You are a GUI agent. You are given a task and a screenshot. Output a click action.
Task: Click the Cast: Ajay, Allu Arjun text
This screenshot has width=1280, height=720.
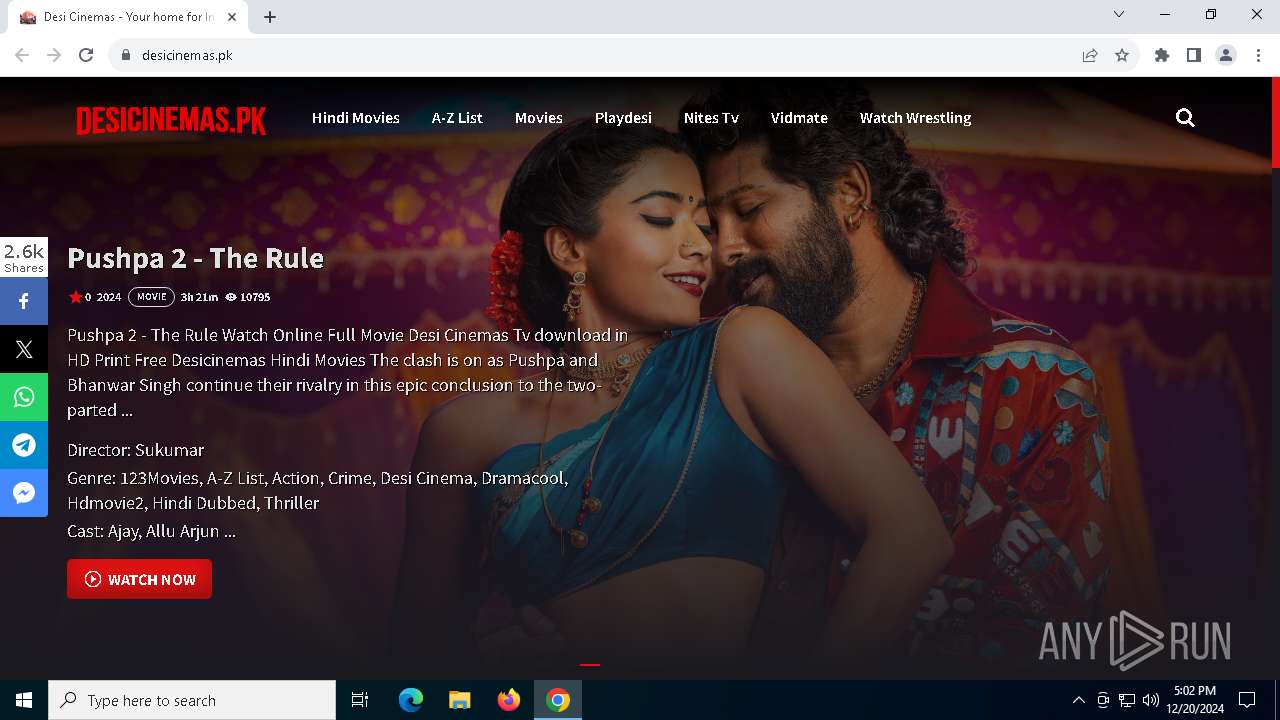click(x=151, y=531)
